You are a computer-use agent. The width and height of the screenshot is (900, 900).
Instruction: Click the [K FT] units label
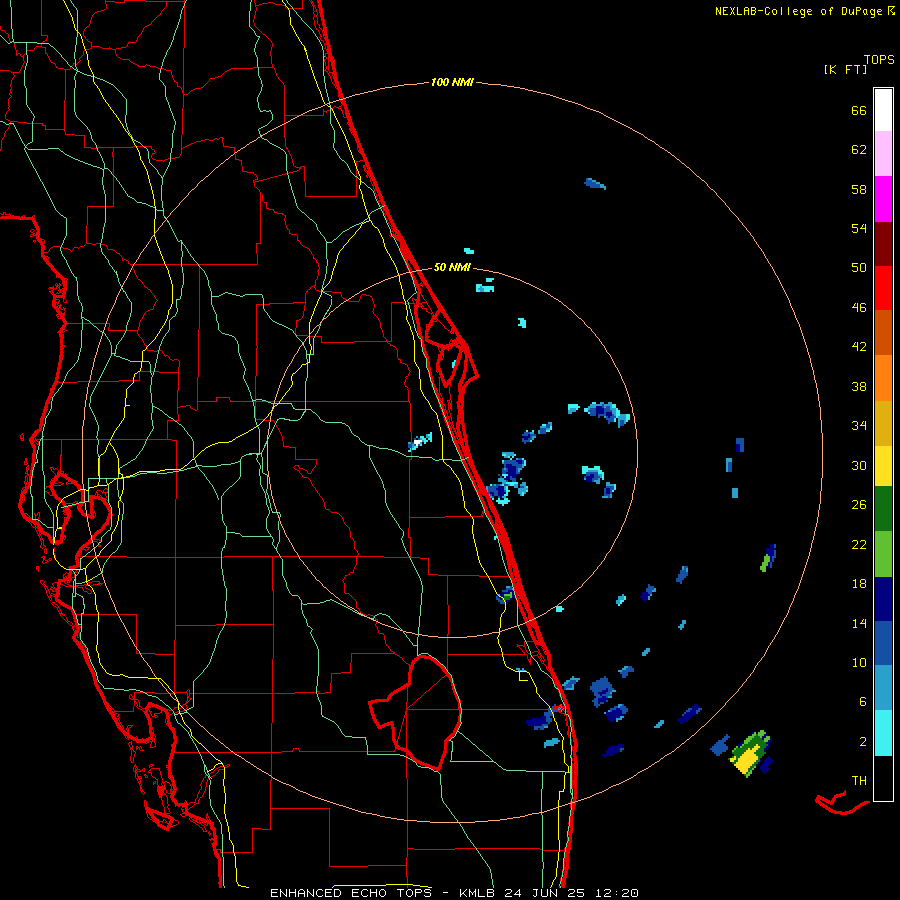click(845, 69)
